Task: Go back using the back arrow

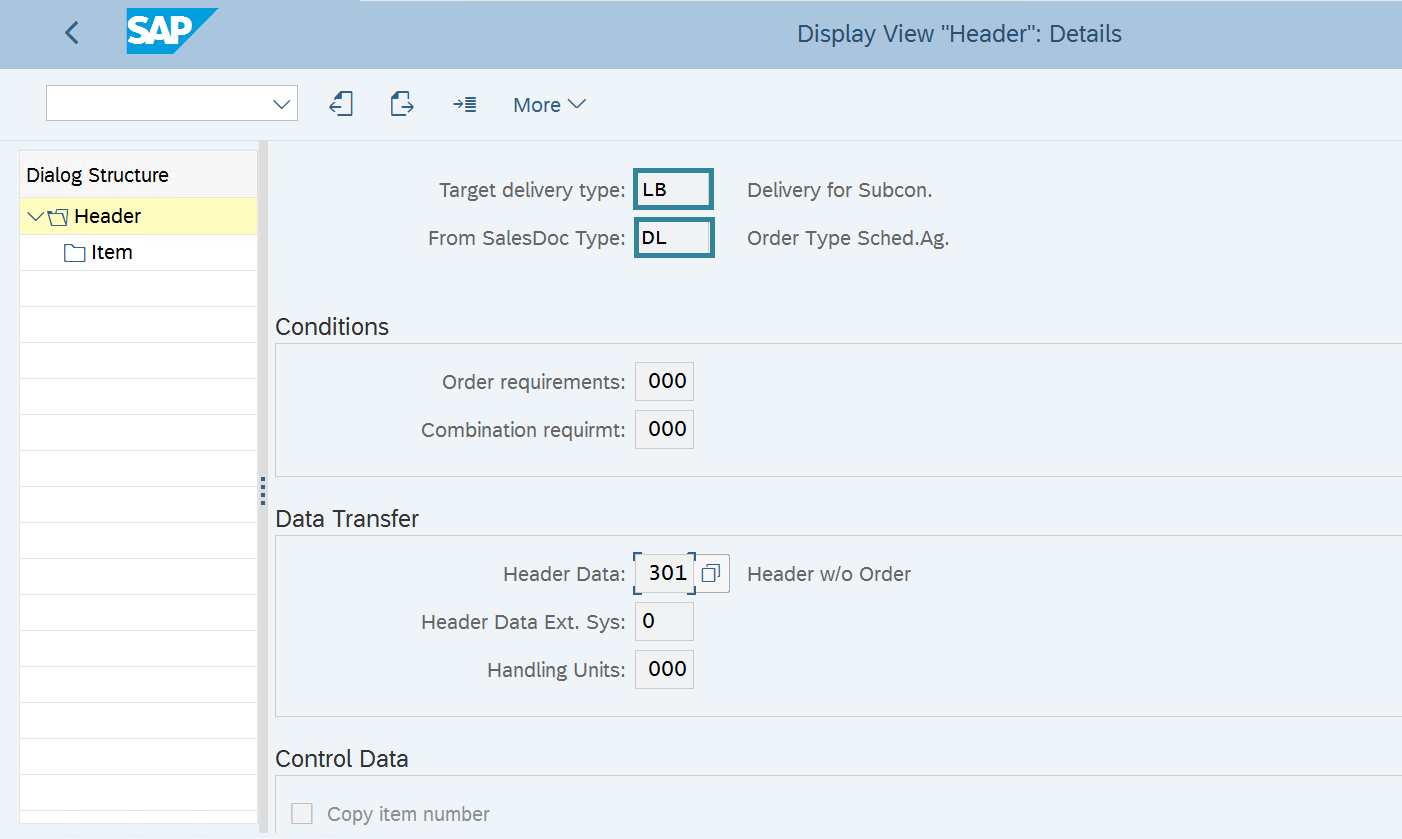Action: 72,33
